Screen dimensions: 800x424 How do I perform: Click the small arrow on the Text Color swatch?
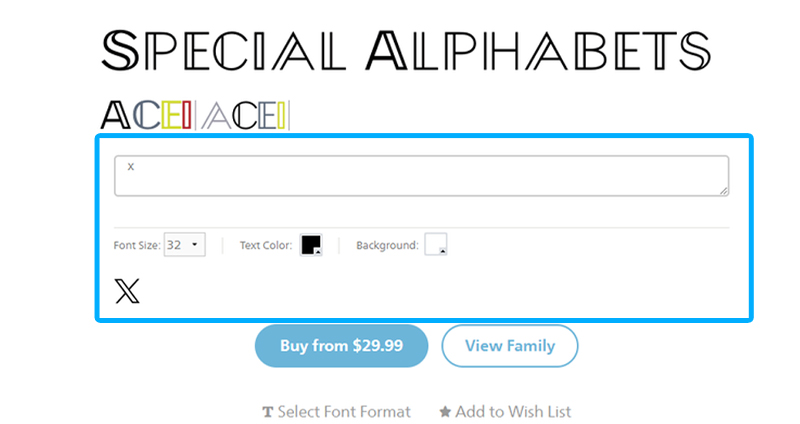pyautogui.click(x=318, y=252)
